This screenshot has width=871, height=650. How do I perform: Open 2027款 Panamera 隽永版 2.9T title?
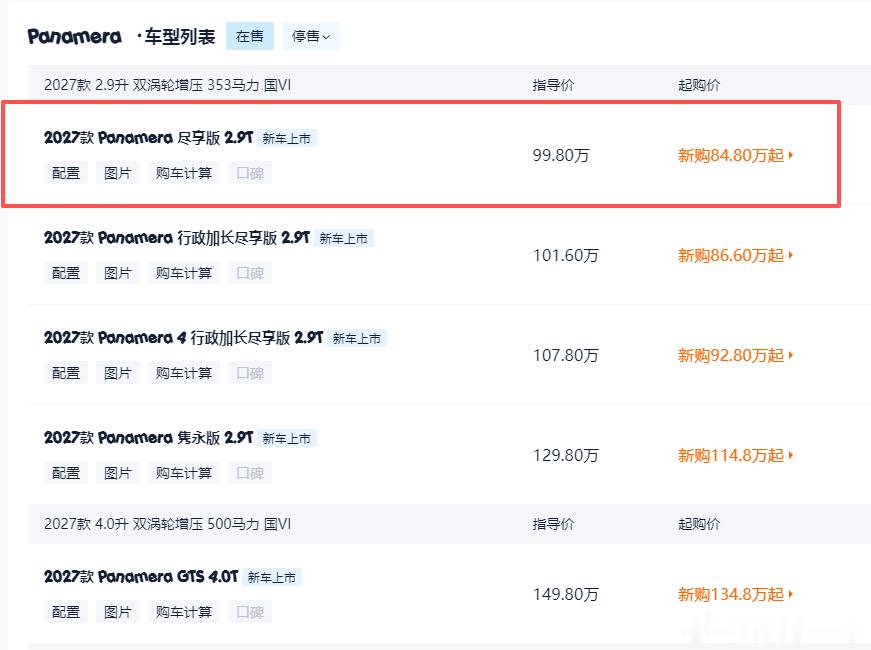click(148, 438)
